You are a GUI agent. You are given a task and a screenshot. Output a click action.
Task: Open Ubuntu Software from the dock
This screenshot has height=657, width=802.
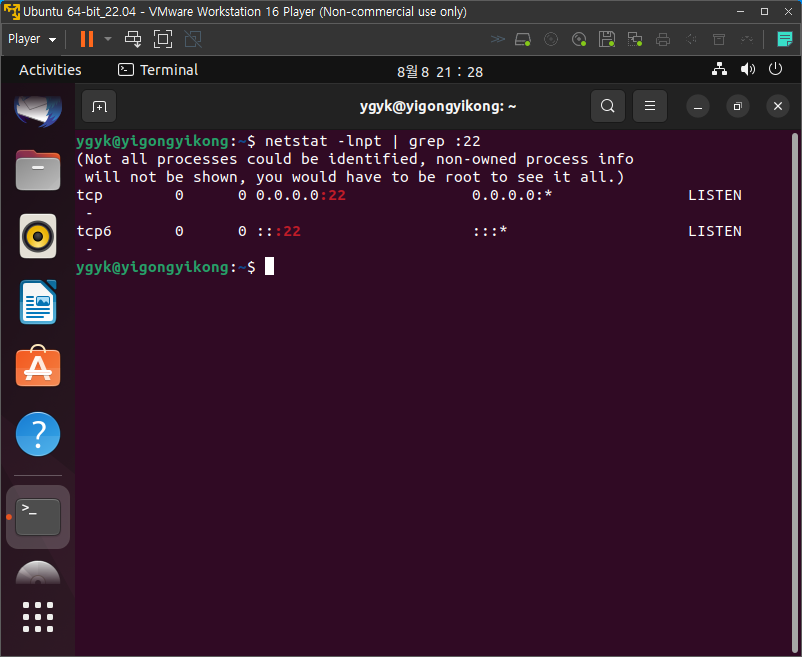click(38, 367)
